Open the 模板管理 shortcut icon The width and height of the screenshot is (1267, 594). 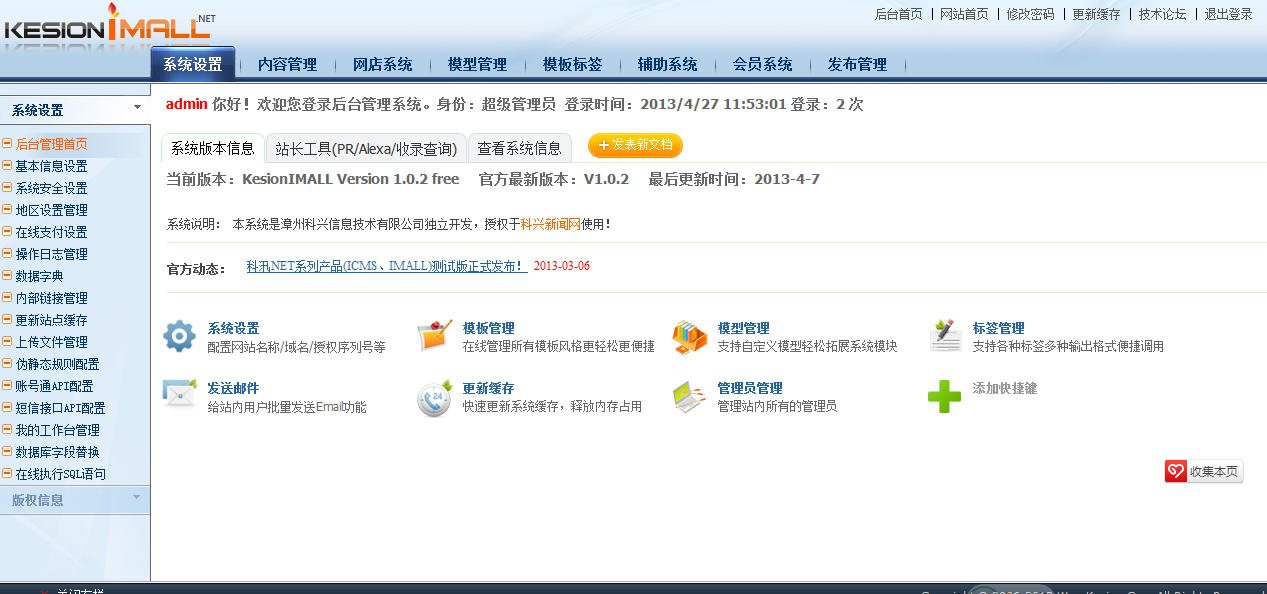[x=435, y=337]
